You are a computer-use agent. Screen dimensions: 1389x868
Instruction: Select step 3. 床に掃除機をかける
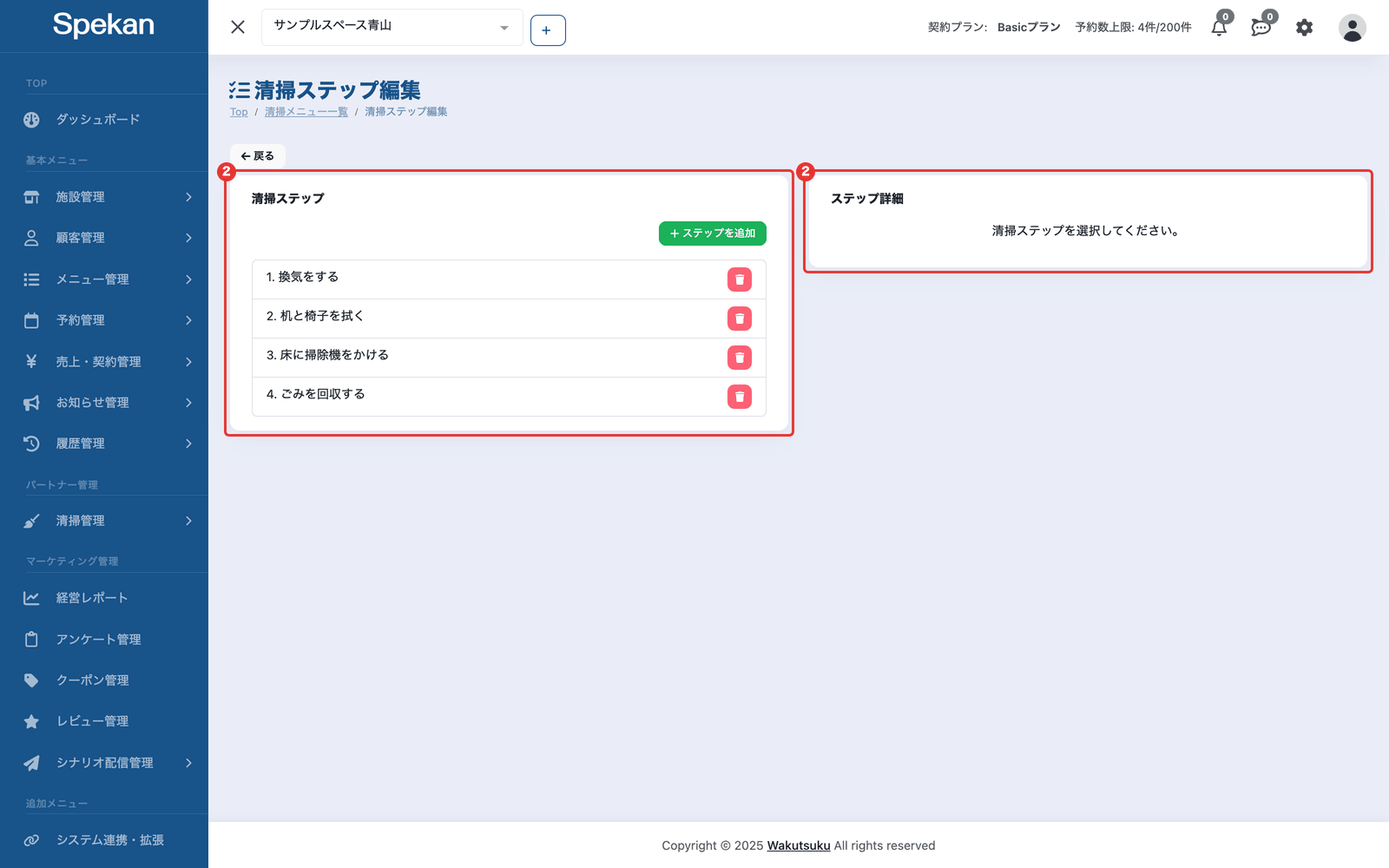(509, 358)
